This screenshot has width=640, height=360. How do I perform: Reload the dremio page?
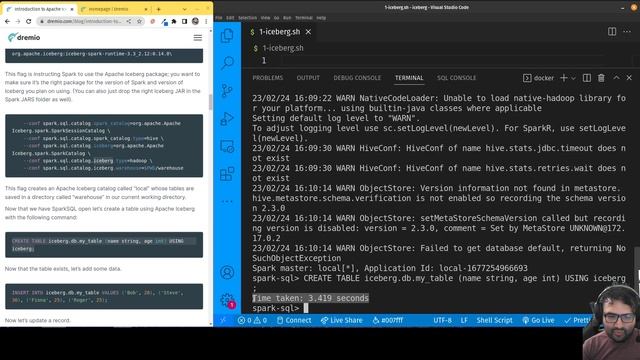pos(29,21)
